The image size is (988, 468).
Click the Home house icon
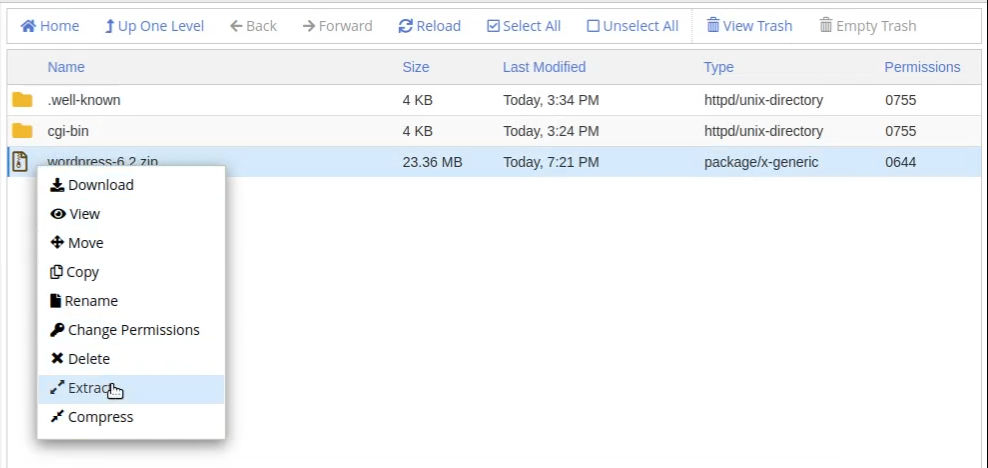pos(28,26)
